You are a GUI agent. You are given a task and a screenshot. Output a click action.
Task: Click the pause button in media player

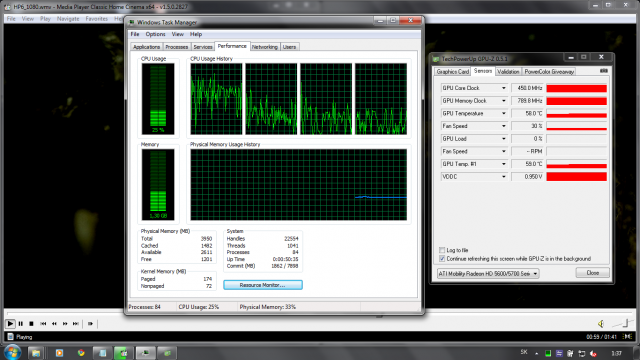click(x=20, y=324)
